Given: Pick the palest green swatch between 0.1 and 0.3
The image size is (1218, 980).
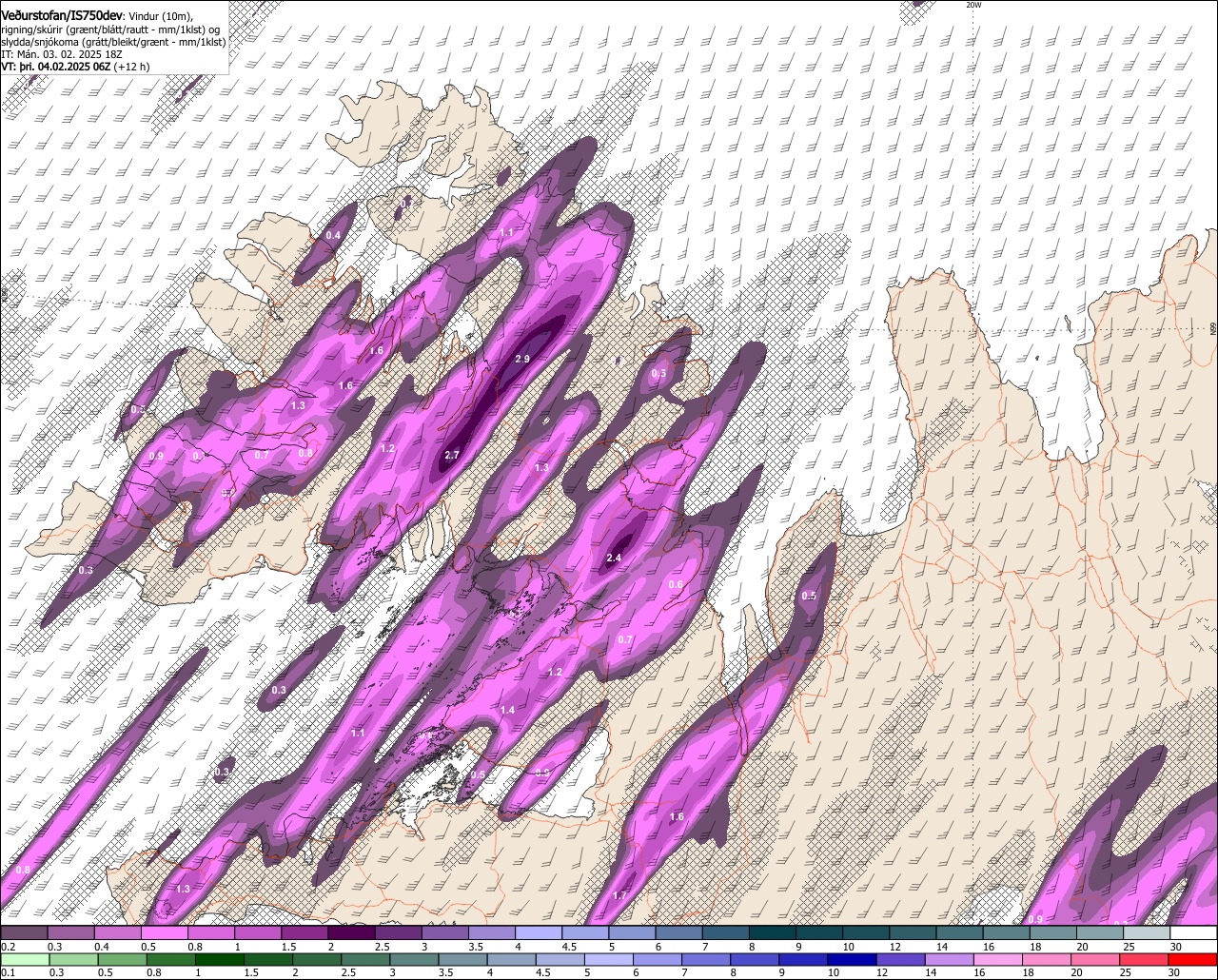Looking at the screenshot, I should 25,959.
